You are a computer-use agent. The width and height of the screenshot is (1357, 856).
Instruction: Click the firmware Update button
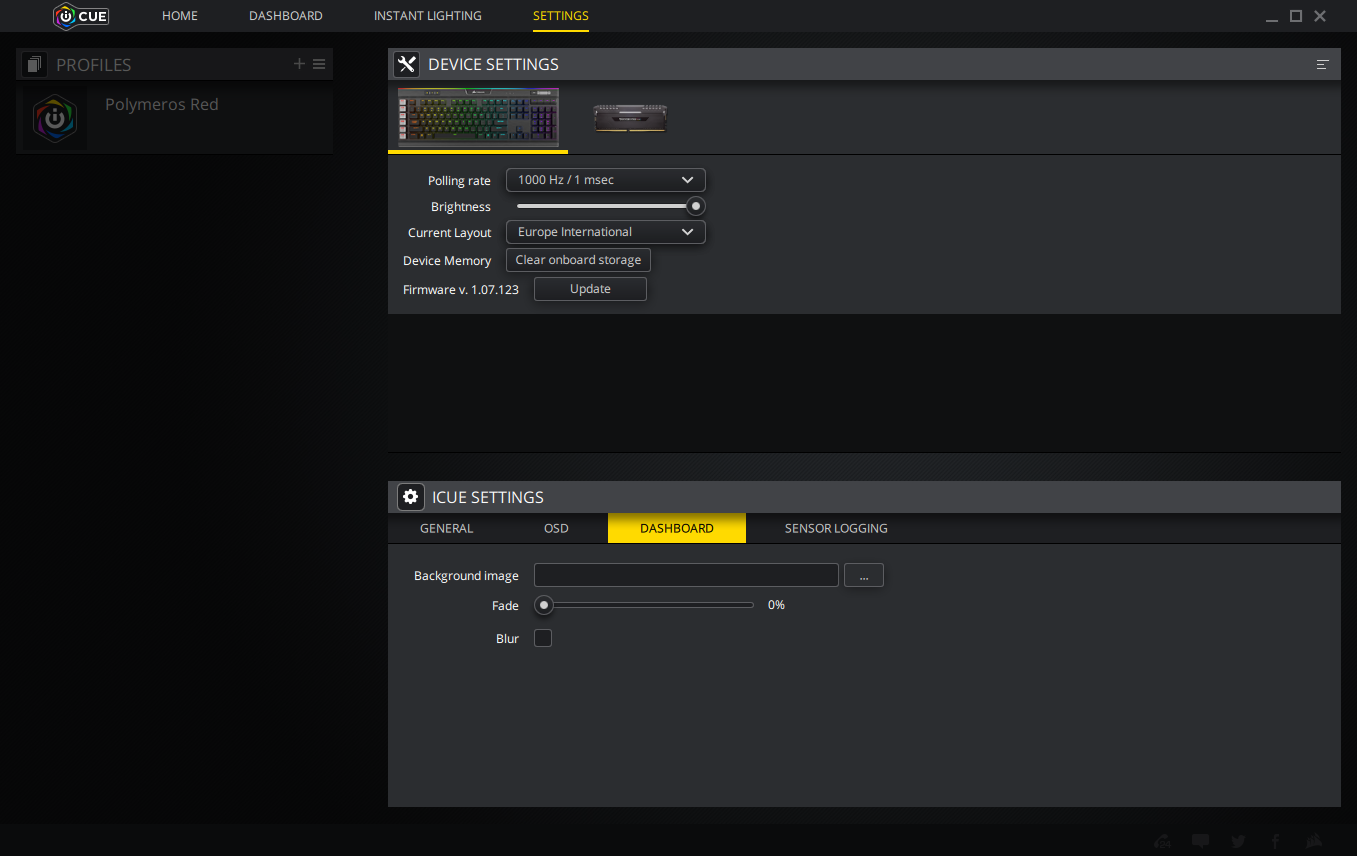[590, 289]
